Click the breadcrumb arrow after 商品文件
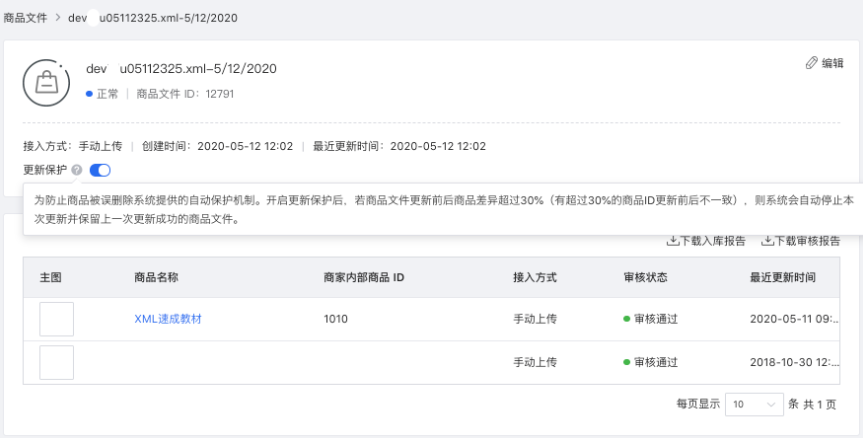The image size is (863, 438). tap(57, 18)
